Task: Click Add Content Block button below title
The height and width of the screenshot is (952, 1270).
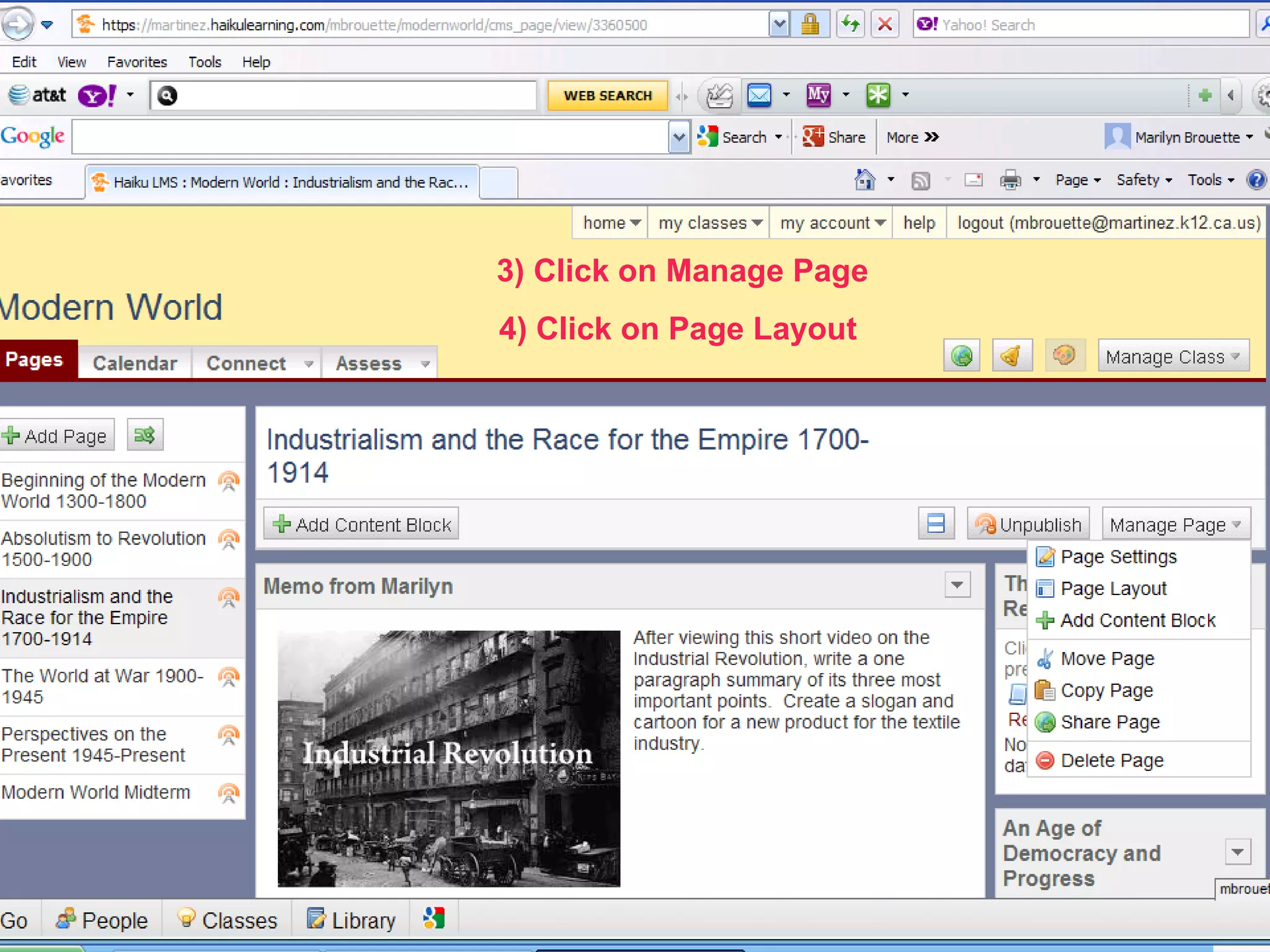Action: click(362, 524)
